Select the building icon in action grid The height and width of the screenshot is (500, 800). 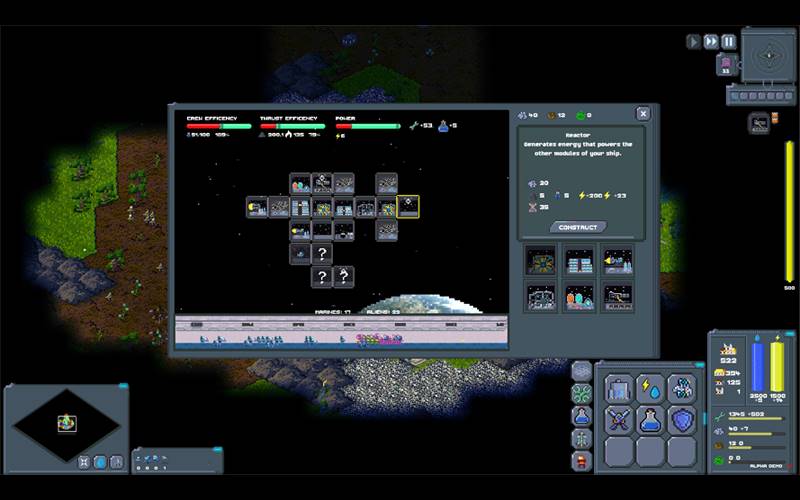618,387
